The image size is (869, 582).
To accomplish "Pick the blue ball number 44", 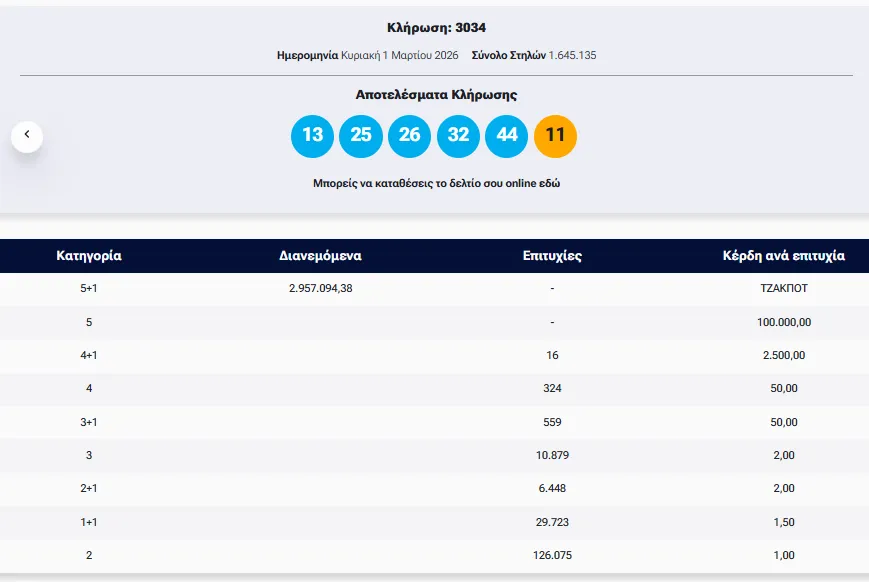I will [507, 136].
